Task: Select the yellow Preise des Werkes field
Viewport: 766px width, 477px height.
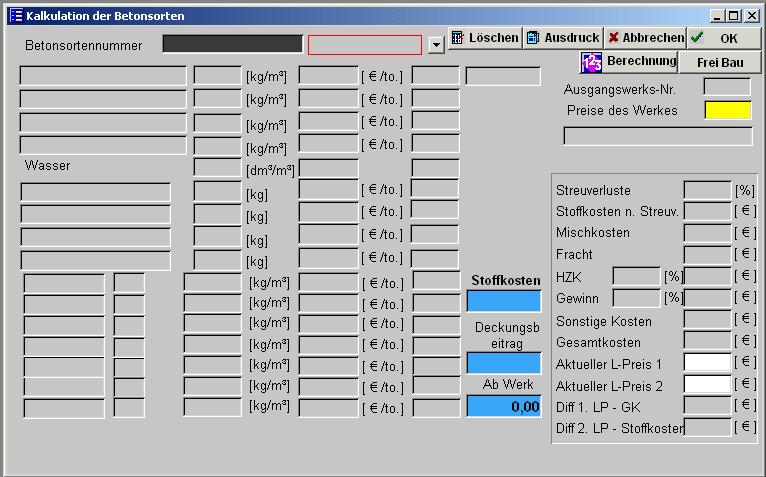Action: 727,110
